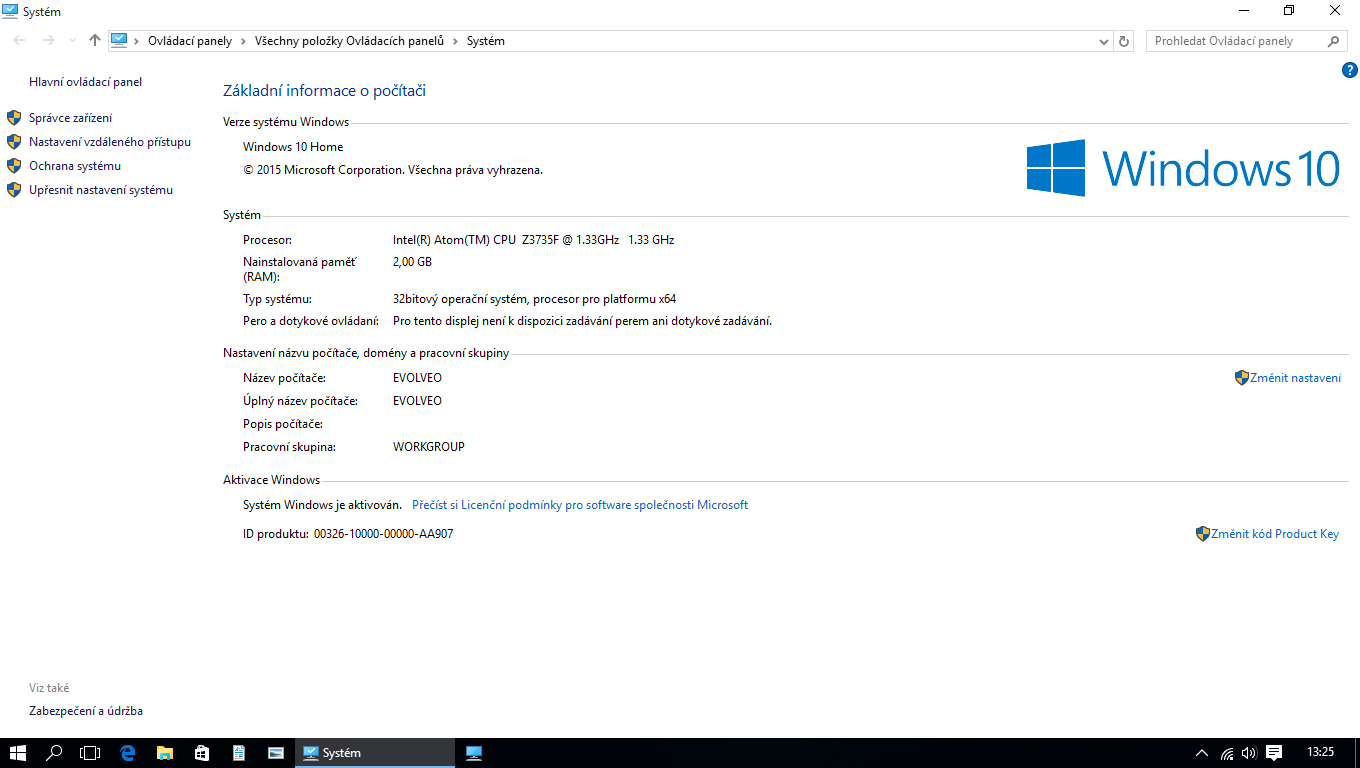Go up one level with Up arrow
Screen dimensions: 1360x768
[95, 41]
